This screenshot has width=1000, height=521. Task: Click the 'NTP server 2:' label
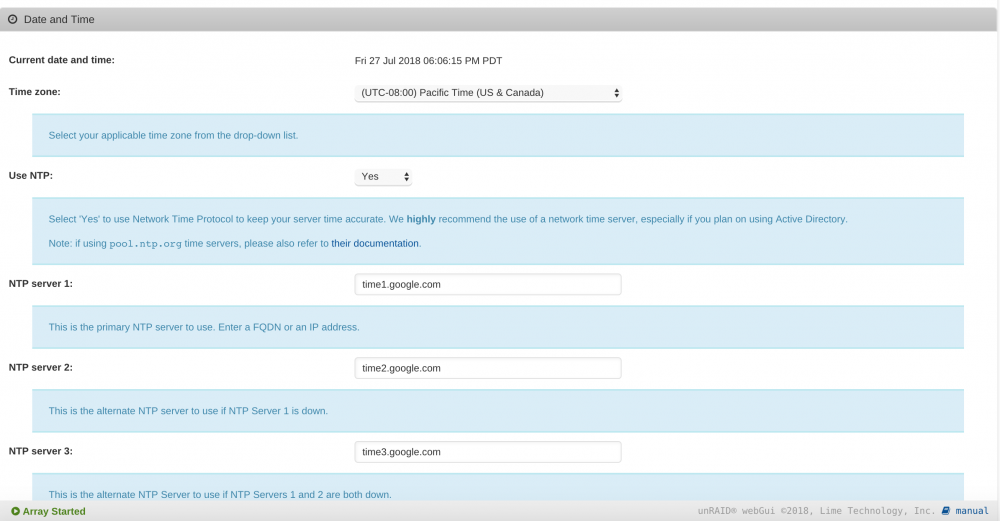pos(41,367)
